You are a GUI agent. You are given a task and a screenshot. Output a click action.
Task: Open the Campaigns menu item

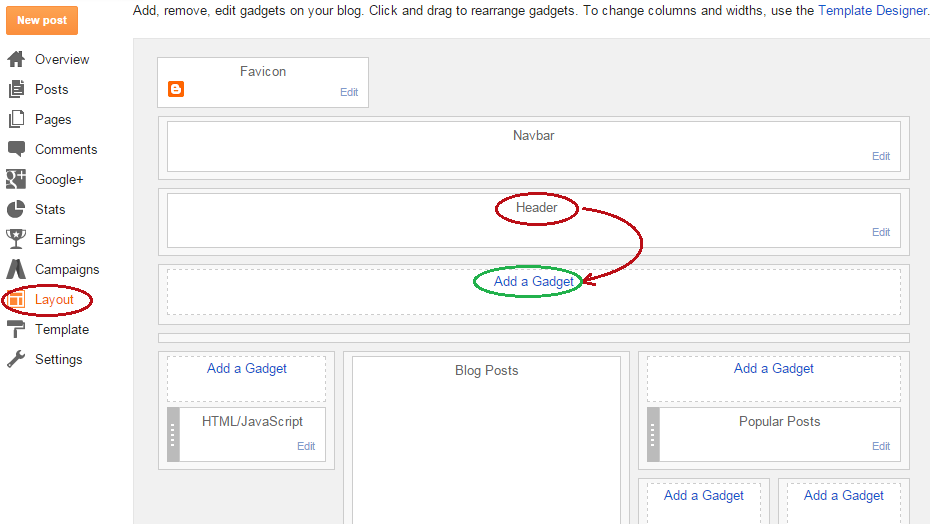tap(67, 270)
